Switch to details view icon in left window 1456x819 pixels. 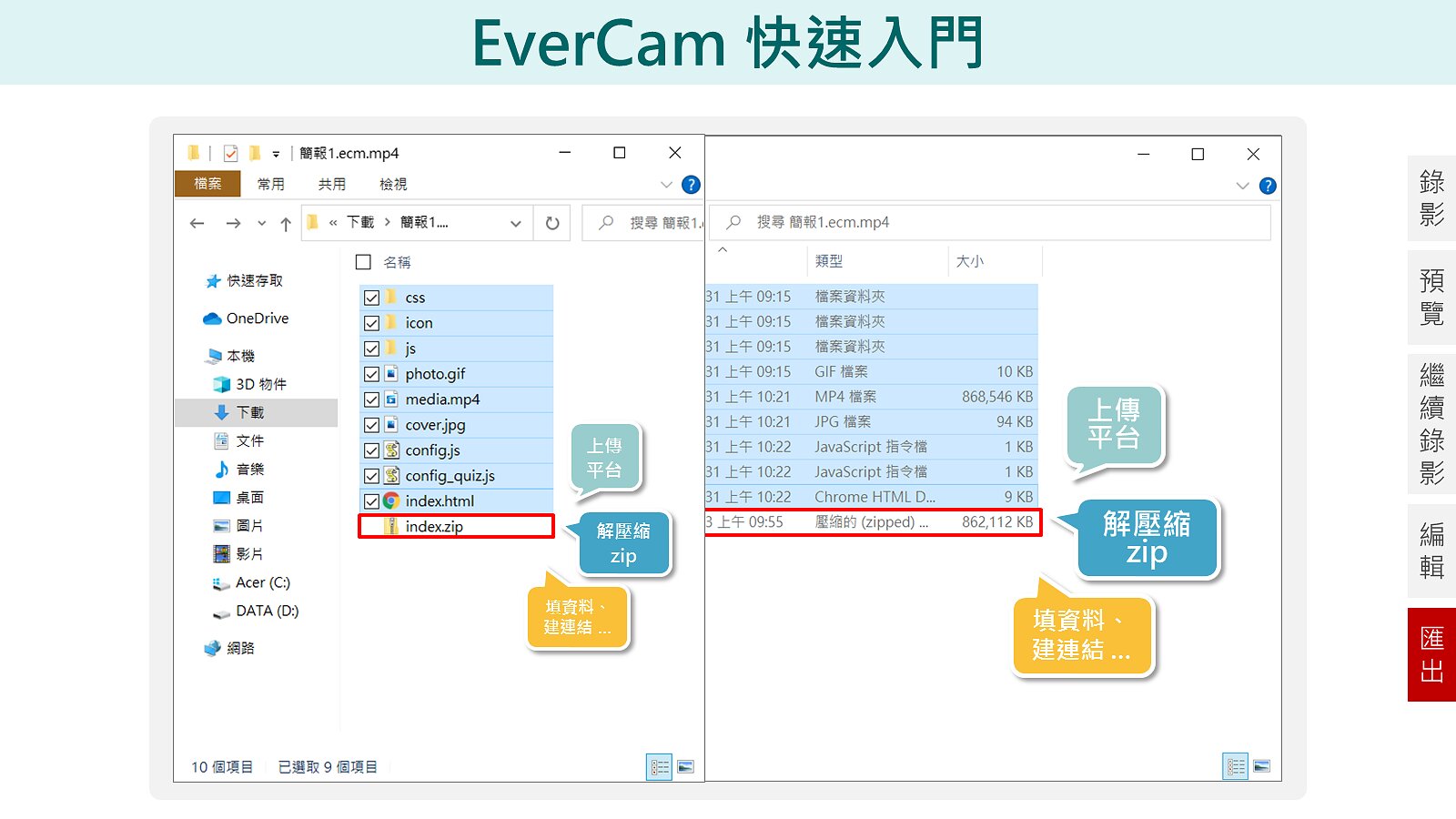click(660, 767)
